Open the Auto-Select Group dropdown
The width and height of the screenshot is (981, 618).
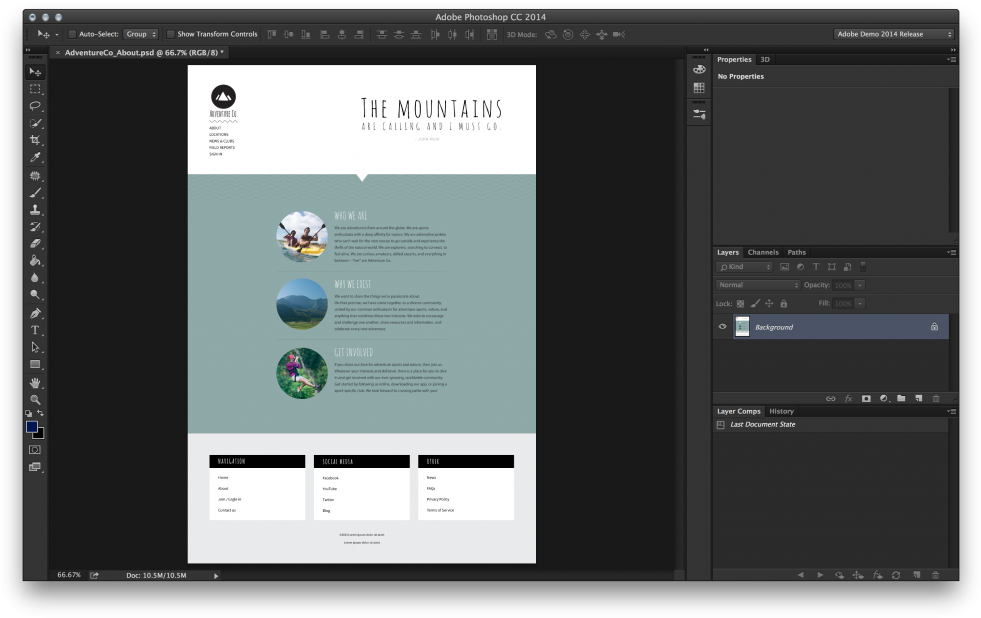(x=141, y=34)
